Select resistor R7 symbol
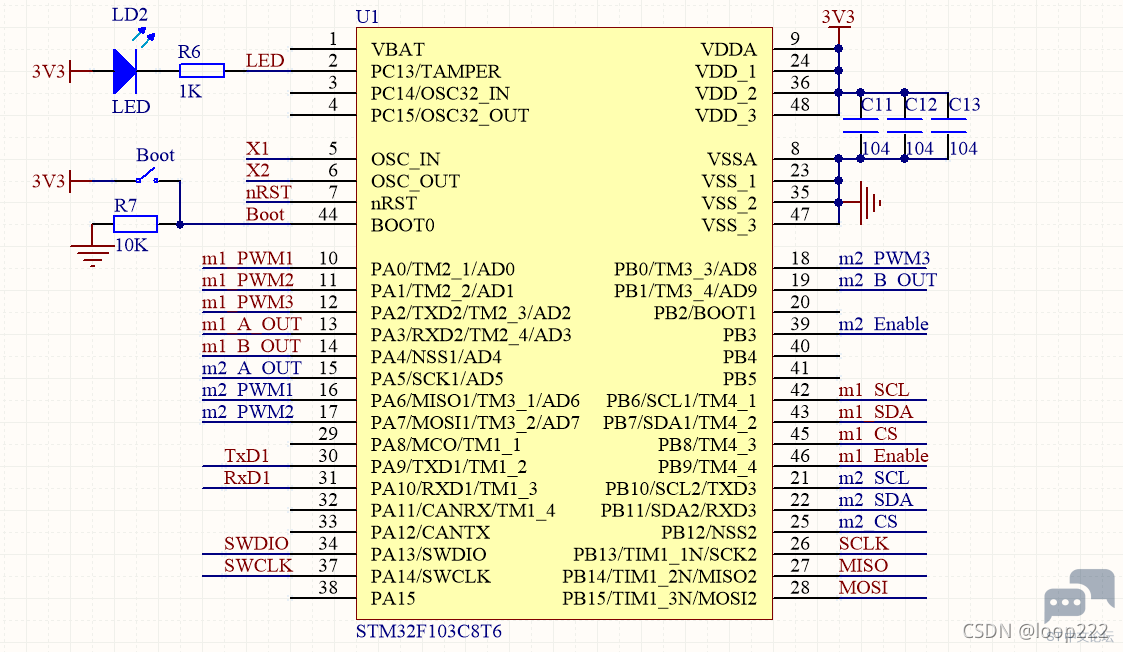 click(x=135, y=224)
